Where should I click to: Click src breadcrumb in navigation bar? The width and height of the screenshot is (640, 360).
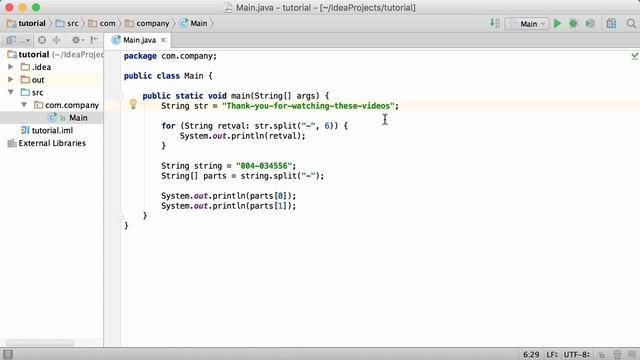(67, 23)
